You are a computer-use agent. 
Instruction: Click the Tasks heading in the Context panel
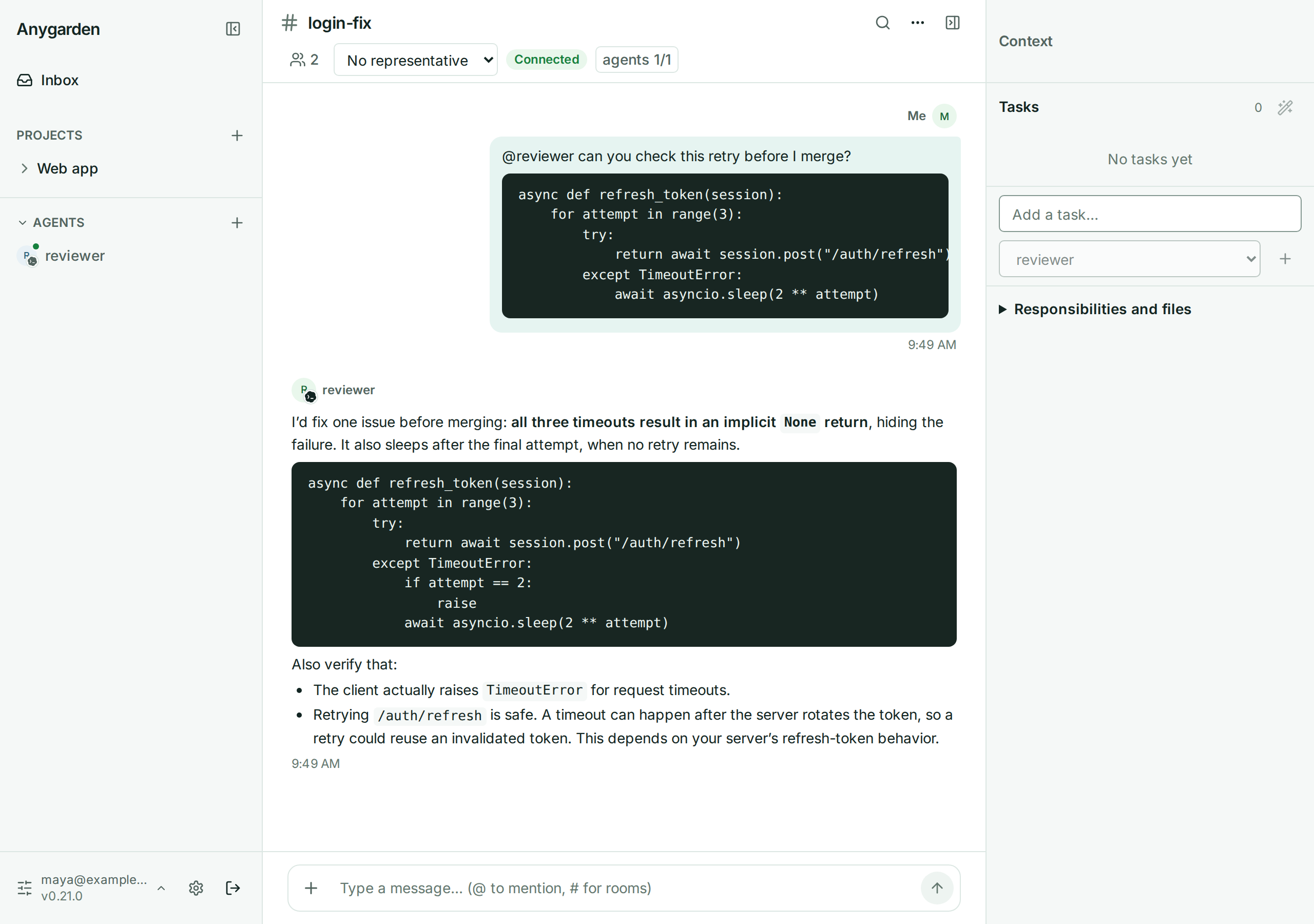[x=1018, y=107]
